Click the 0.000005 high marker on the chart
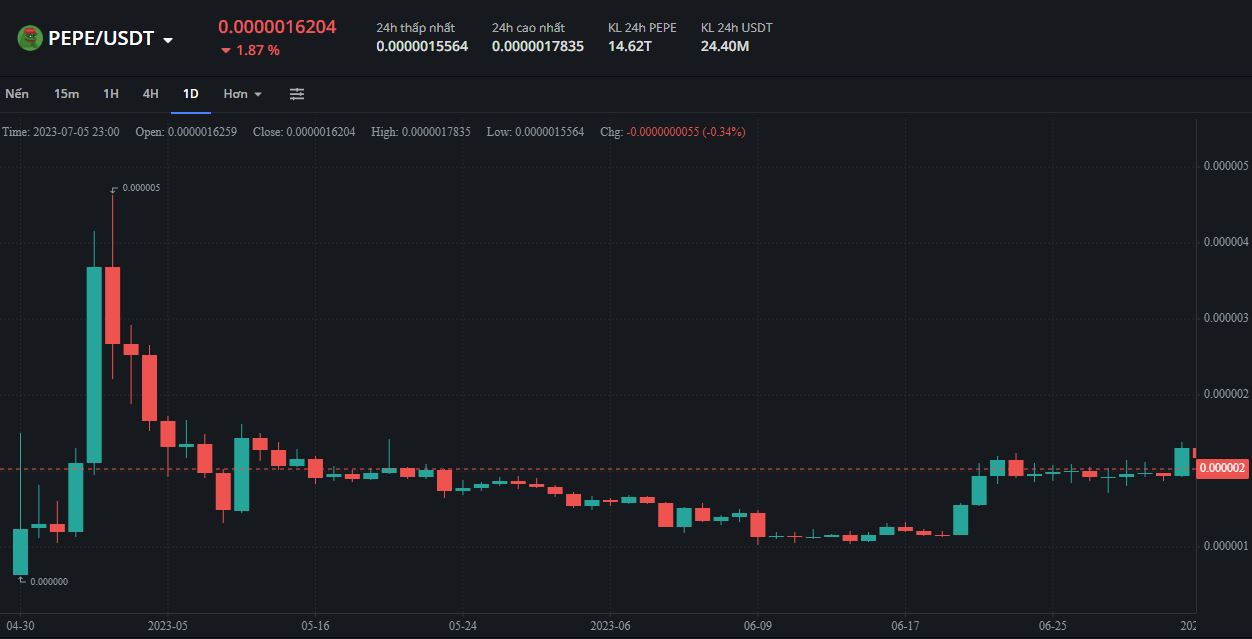Image resolution: width=1252 pixels, height=639 pixels. 141,188
